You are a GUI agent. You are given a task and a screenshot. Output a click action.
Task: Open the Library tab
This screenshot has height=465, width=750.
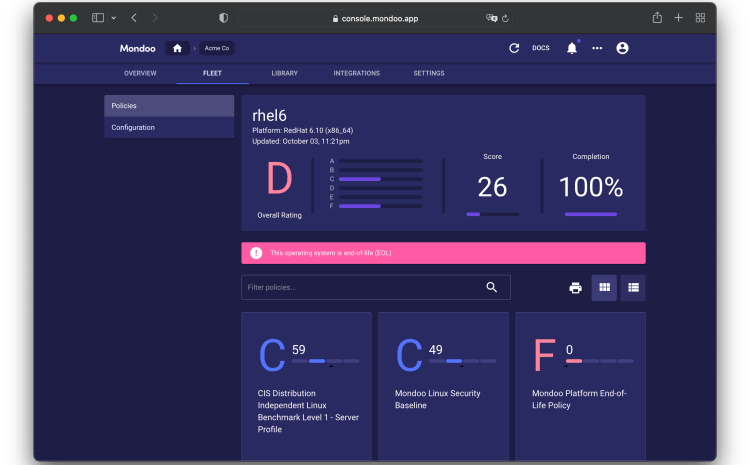pyautogui.click(x=285, y=73)
